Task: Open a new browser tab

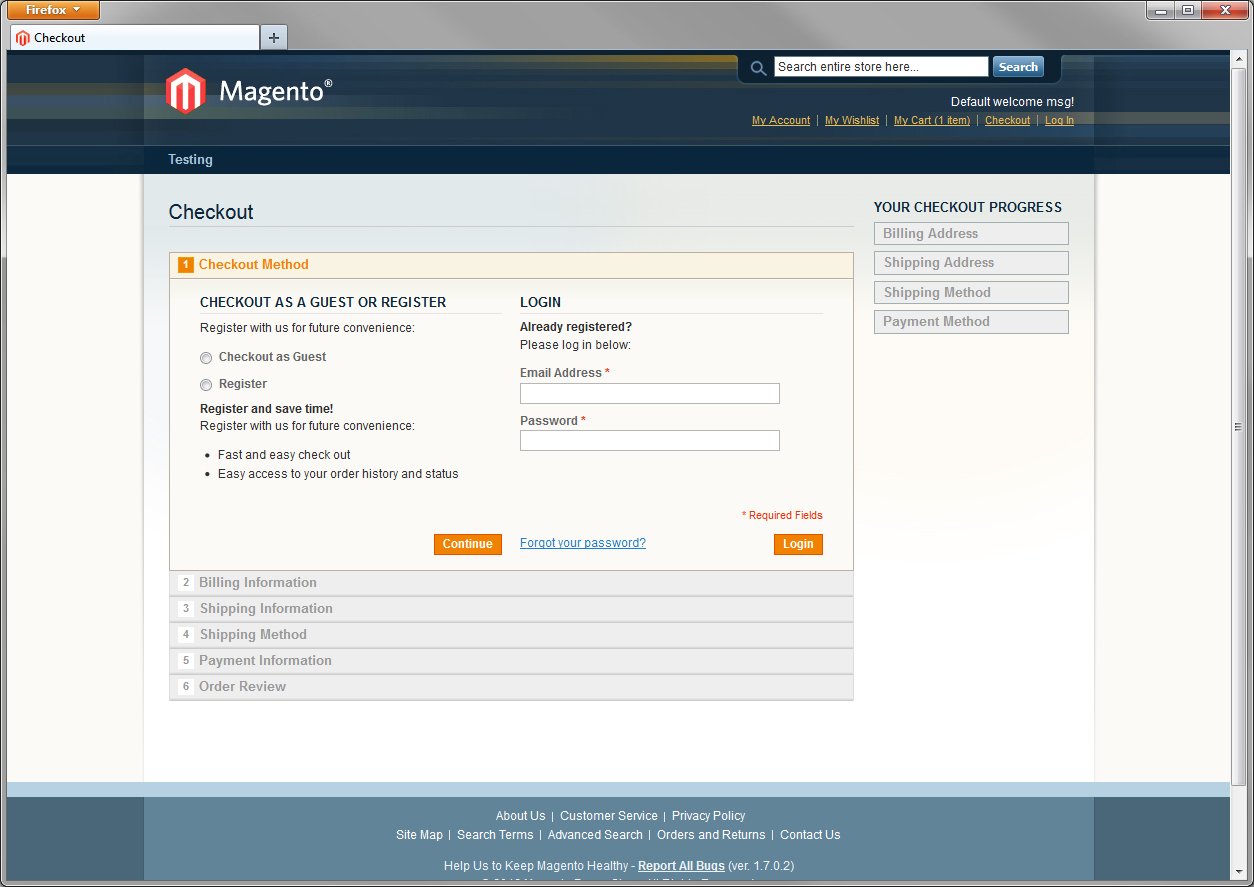Action: [x=273, y=38]
